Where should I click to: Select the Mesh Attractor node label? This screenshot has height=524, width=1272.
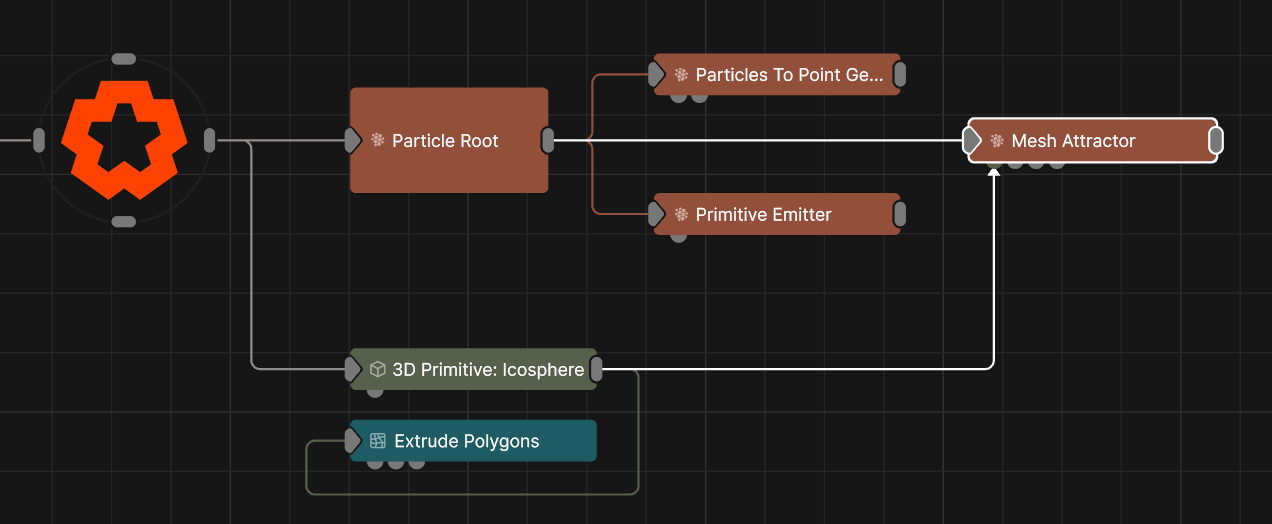click(x=1073, y=141)
